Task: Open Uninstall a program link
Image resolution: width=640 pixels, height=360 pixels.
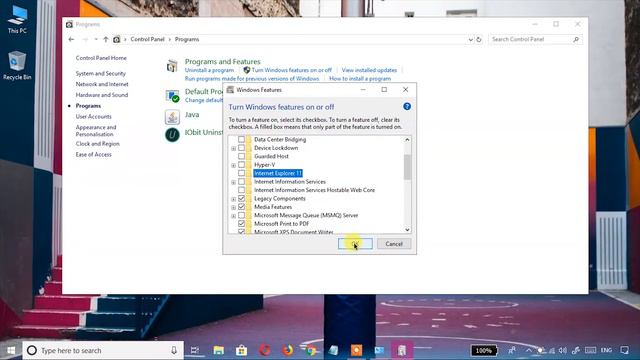Action: point(209,70)
